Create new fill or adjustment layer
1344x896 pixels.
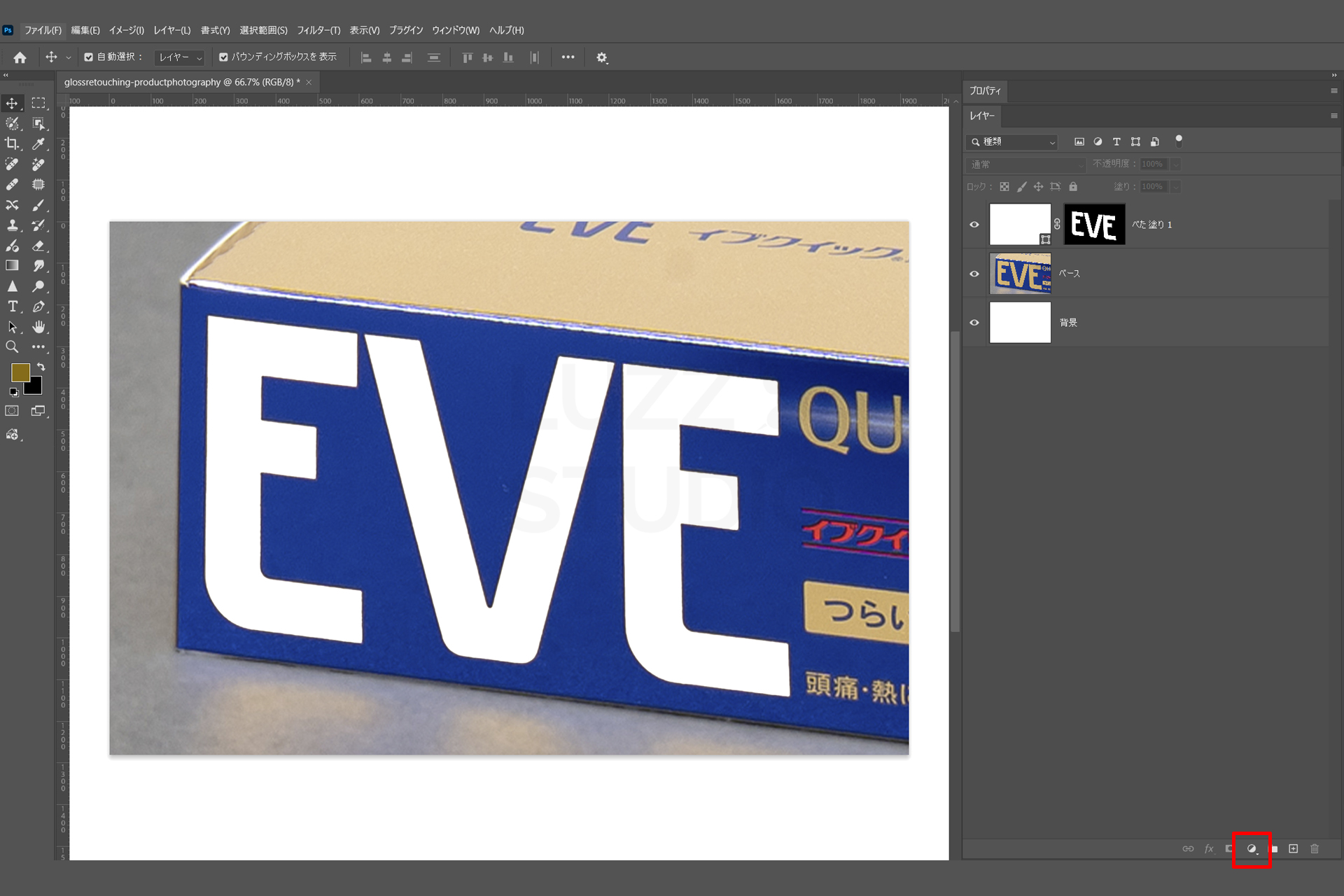click(x=1252, y=848)
